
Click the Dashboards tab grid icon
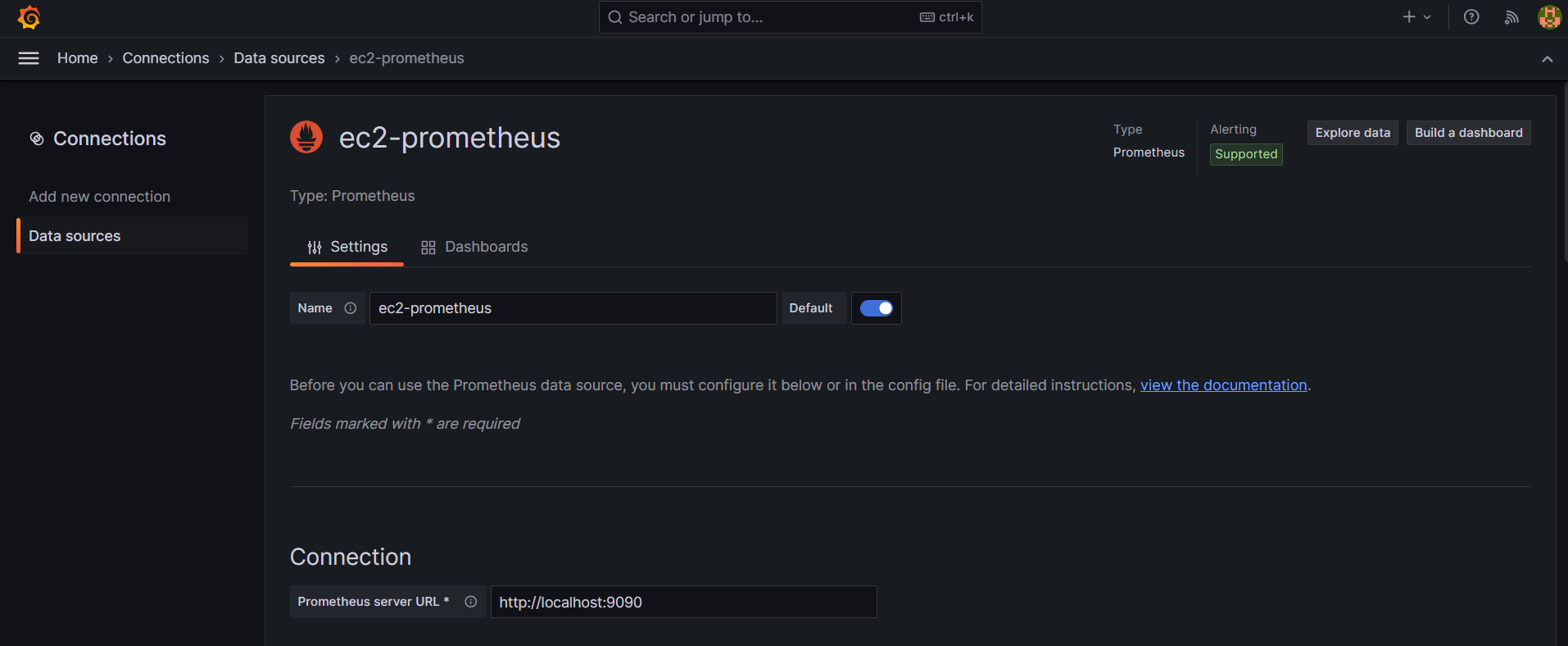tap(428, 248)
